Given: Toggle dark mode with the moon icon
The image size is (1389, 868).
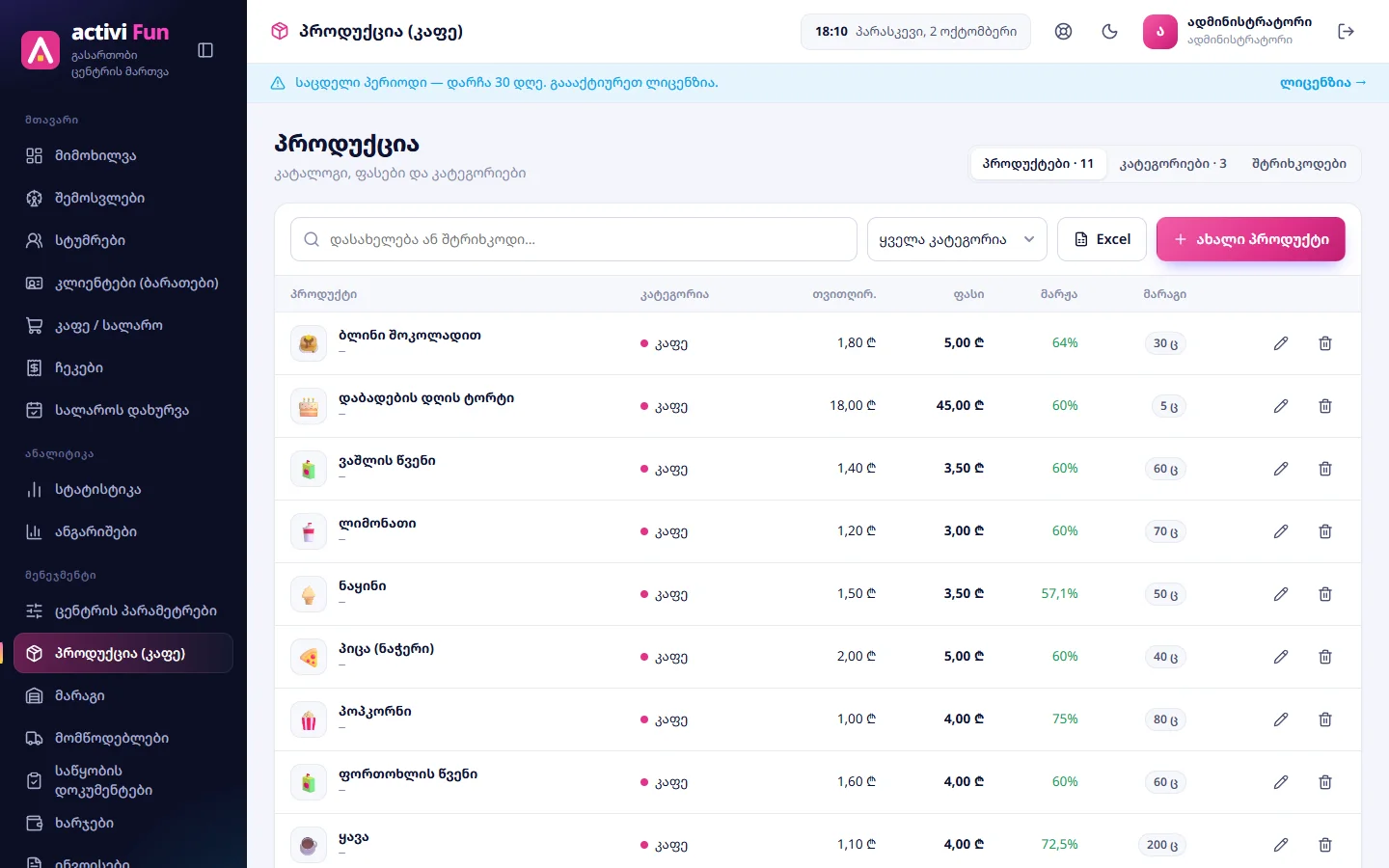Looking at the screenshot, I should tap(1109, 32).
